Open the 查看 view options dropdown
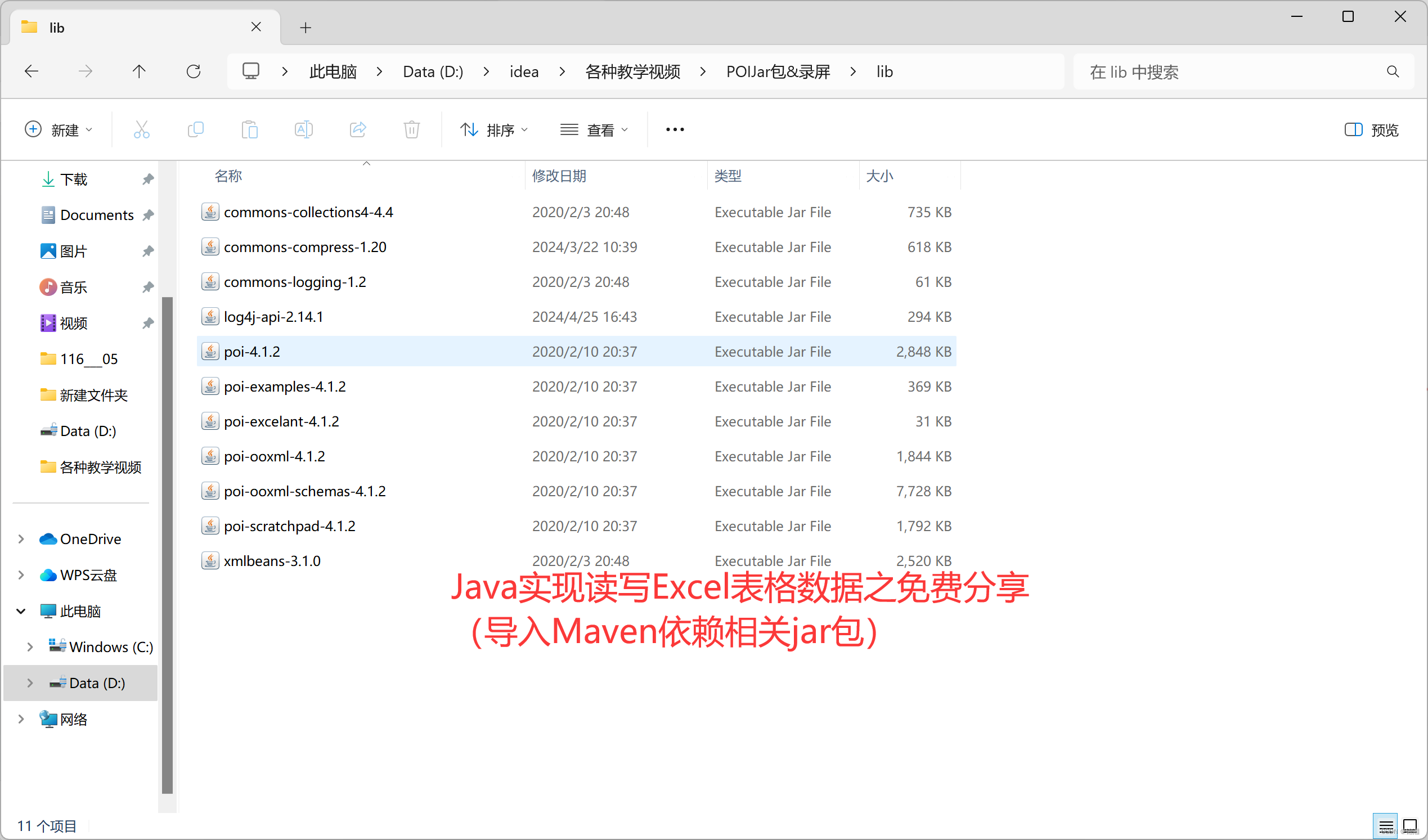 click(x=594, y=129)
